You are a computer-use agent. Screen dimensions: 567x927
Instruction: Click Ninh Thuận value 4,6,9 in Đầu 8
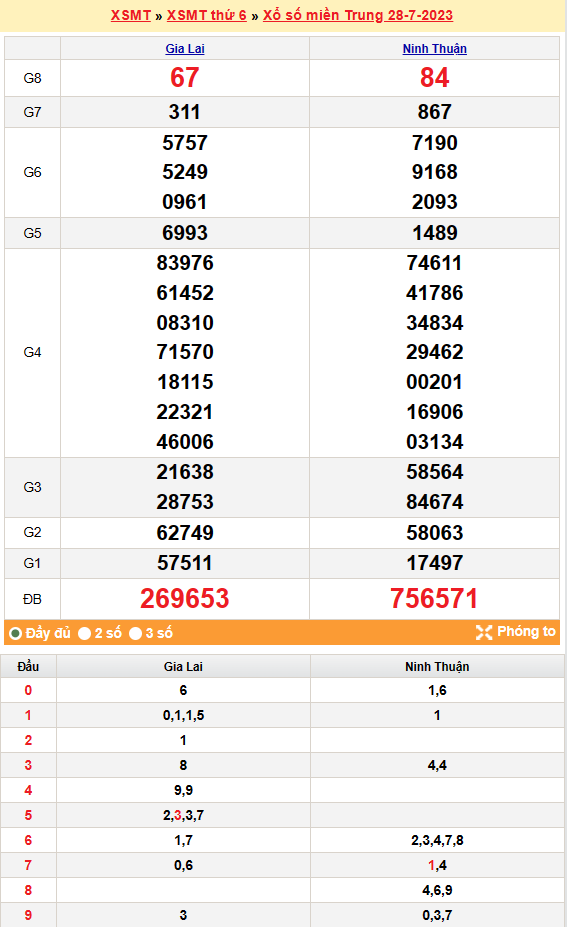pos(437,890)
